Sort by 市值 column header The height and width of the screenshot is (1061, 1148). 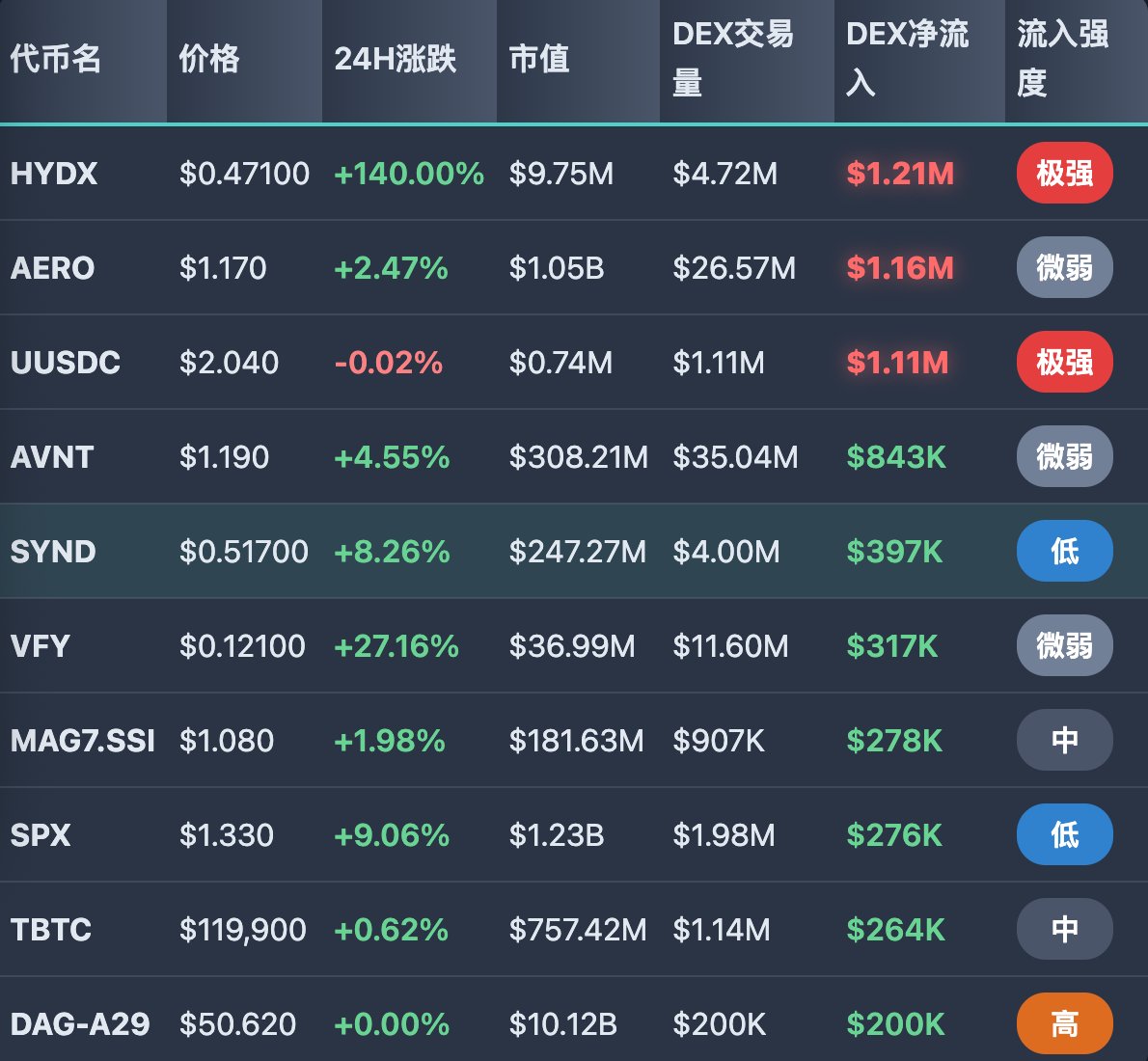point(579,60)
